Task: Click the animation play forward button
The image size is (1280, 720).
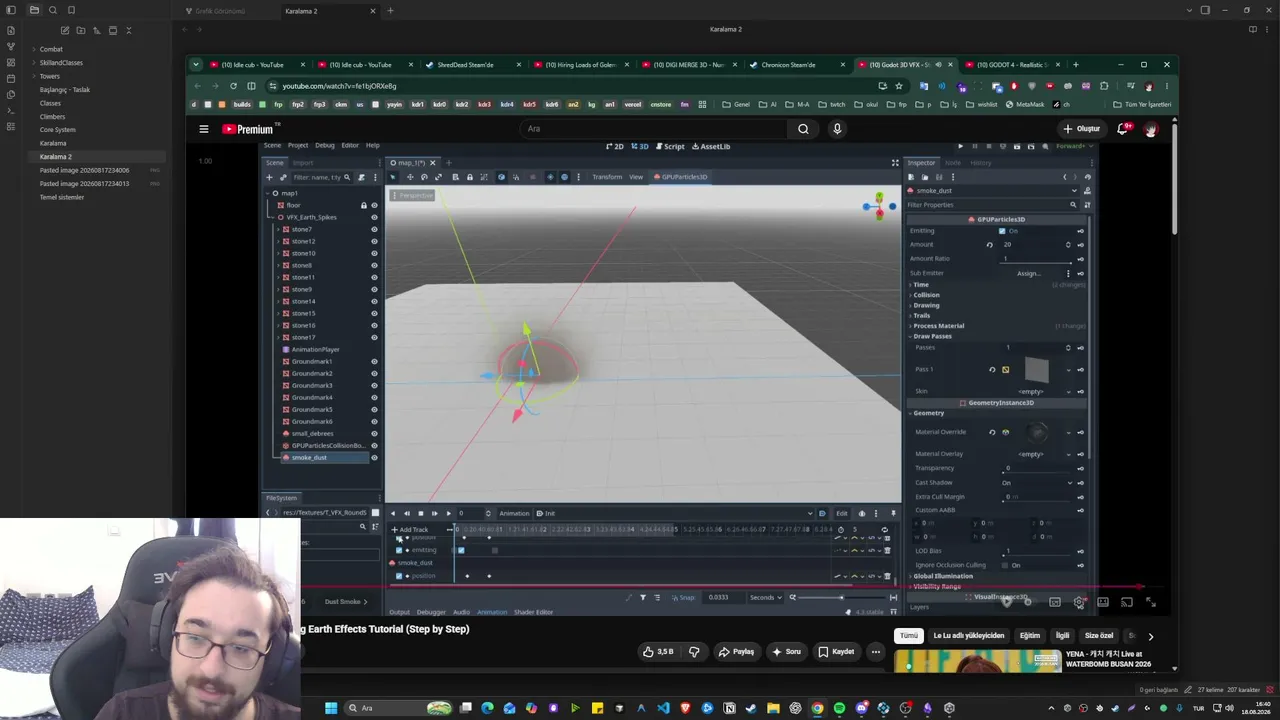Action: [448, 513]
